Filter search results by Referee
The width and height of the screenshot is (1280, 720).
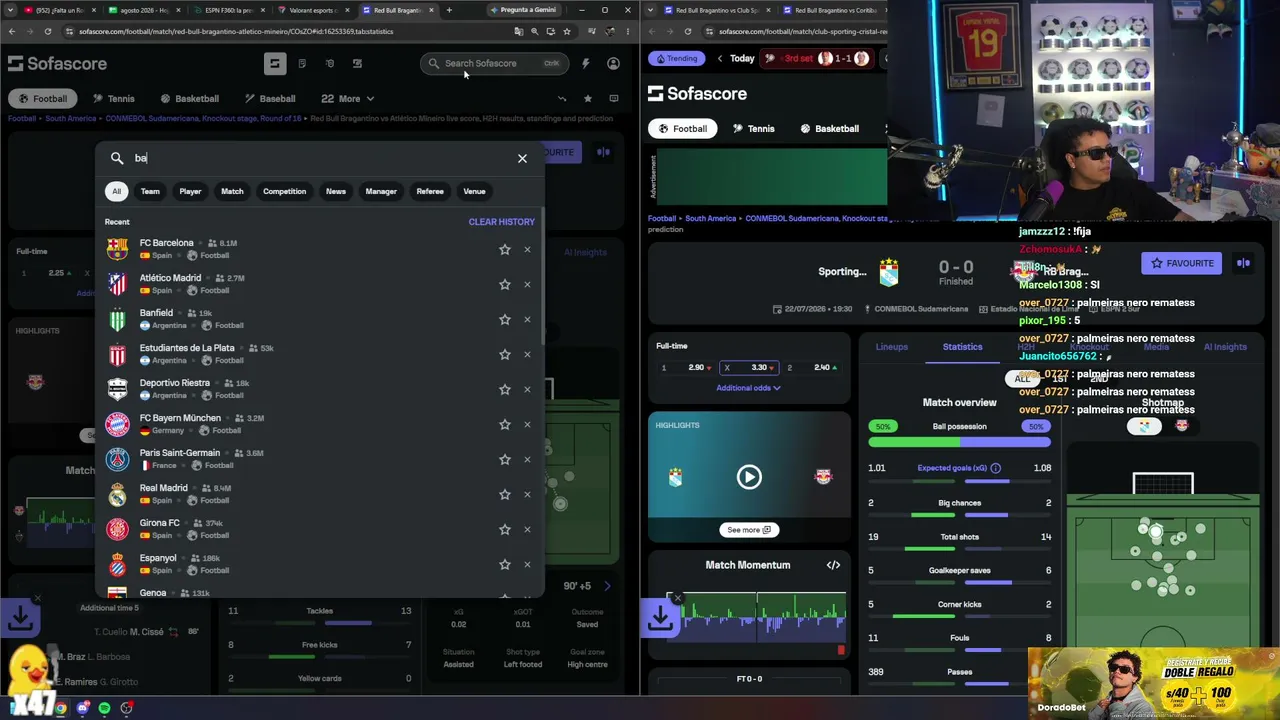(430, 191)
